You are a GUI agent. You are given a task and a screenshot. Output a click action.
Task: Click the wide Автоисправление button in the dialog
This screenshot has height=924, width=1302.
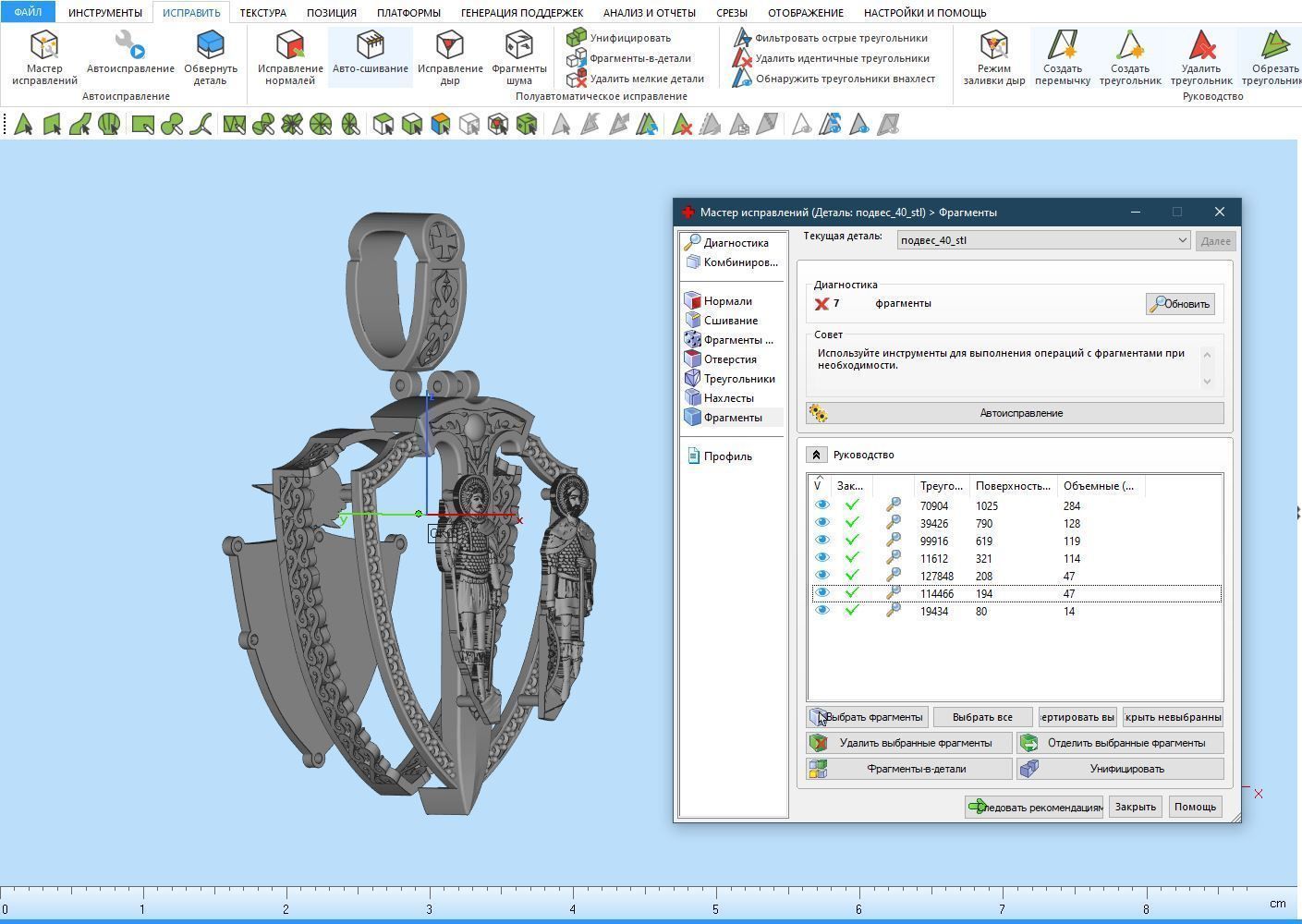pos(1015,413)
